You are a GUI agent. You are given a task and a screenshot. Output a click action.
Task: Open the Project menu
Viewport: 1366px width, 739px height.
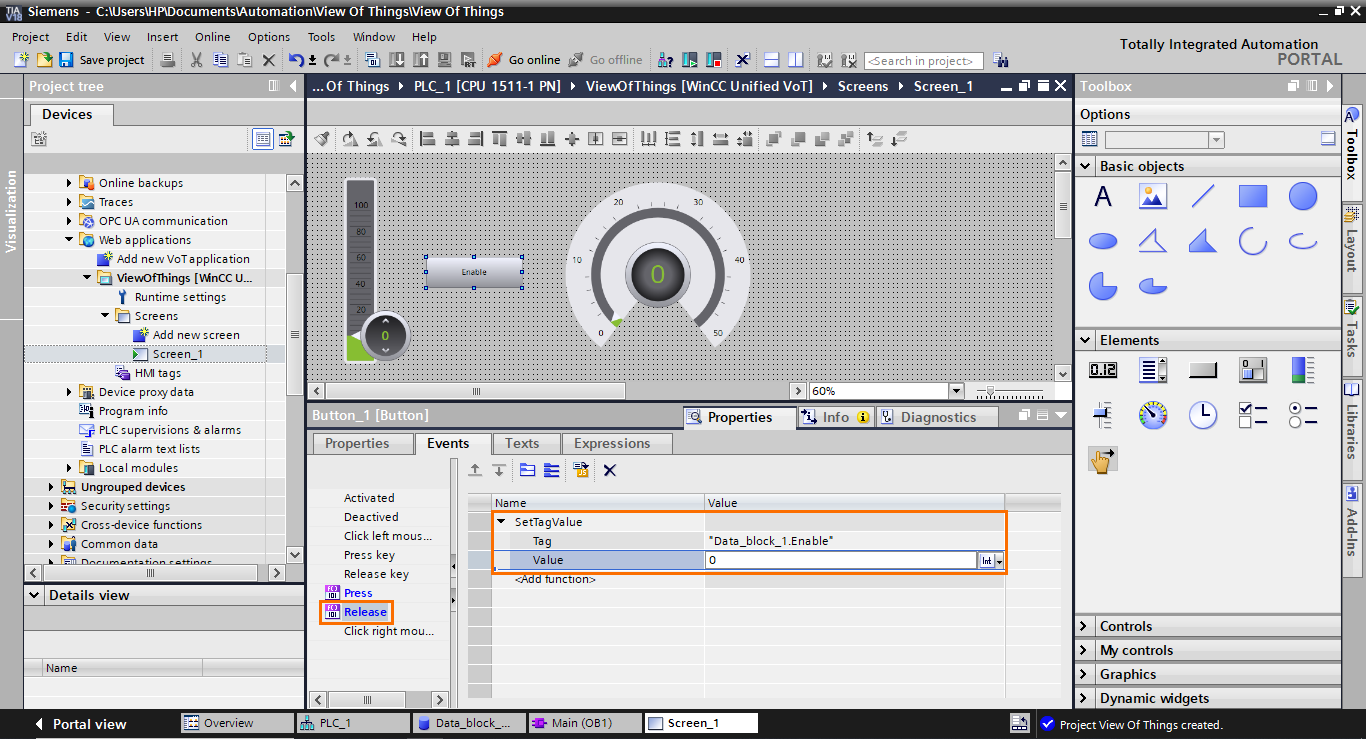(x=30, y=37)
